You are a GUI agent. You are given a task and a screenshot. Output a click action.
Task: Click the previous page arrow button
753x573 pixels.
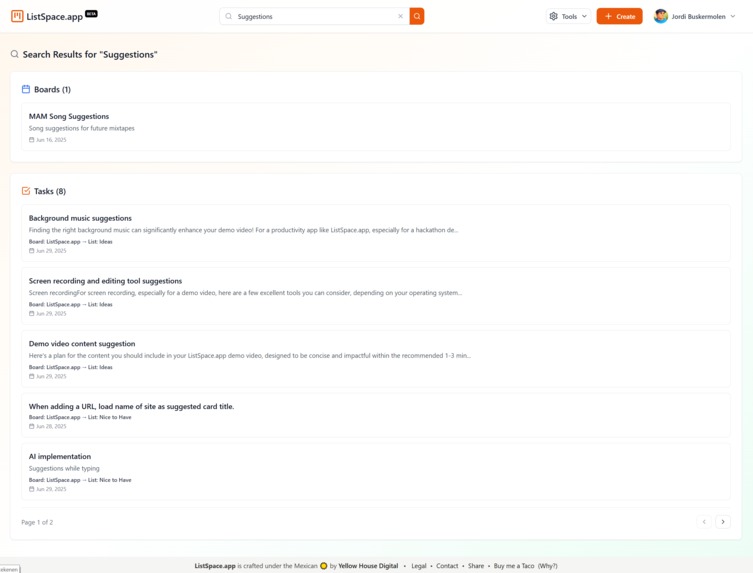[x=704, y=522]
